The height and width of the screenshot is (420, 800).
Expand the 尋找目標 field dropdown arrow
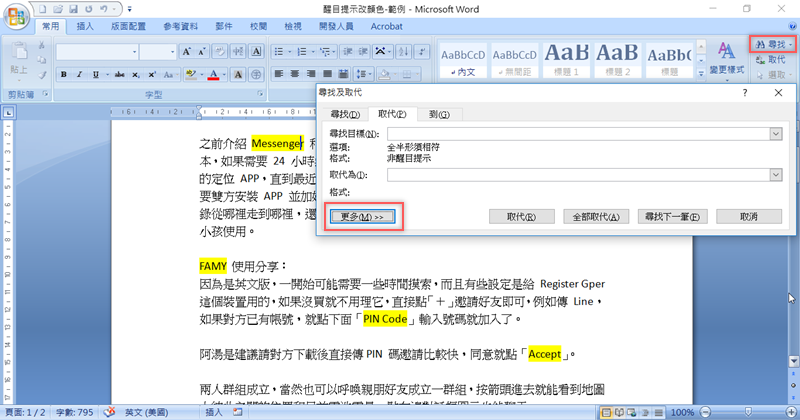tap(776, 134)
